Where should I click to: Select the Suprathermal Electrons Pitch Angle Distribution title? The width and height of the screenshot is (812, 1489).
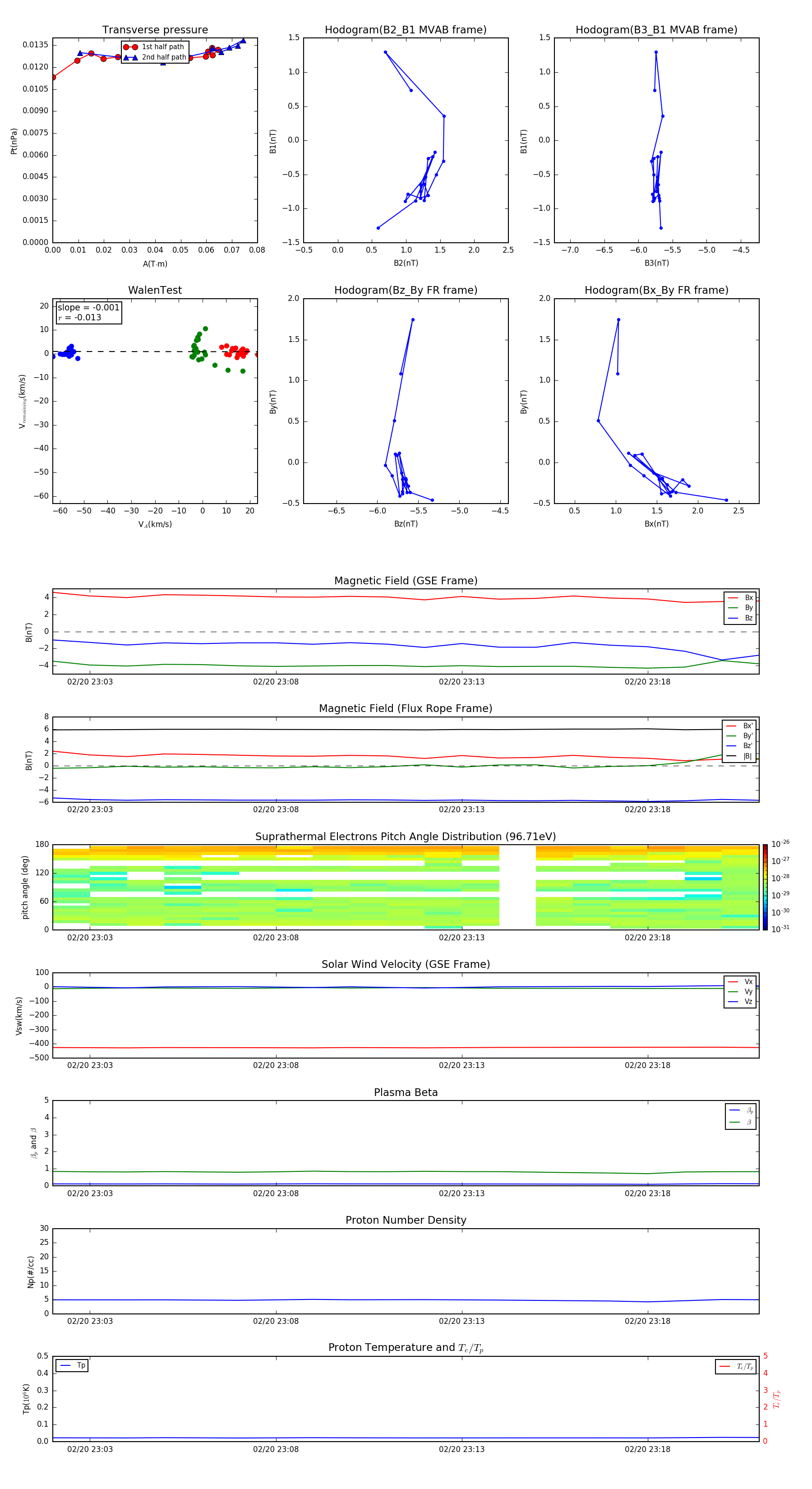406,837
